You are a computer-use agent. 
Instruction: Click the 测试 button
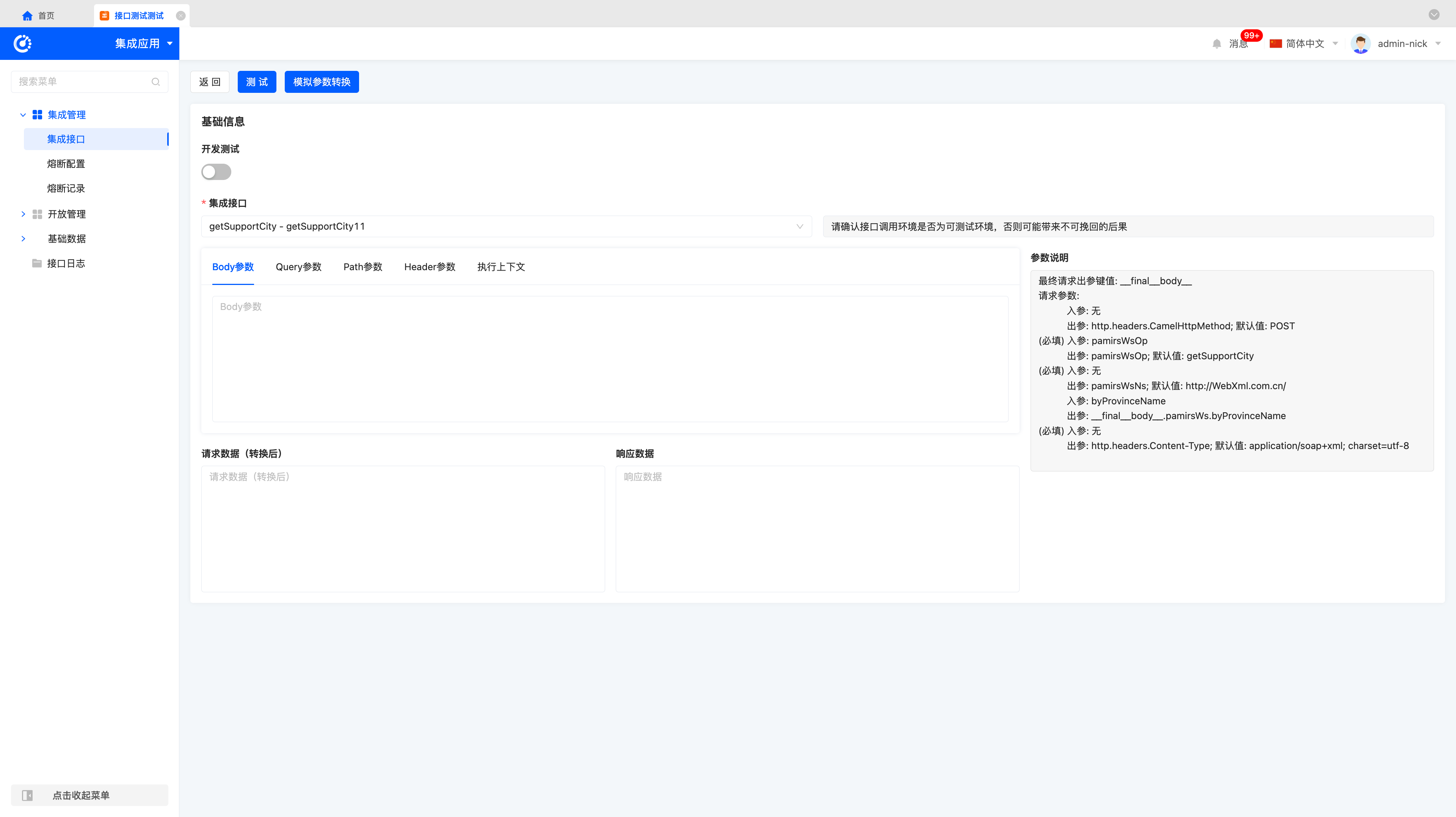coord(257,82)
